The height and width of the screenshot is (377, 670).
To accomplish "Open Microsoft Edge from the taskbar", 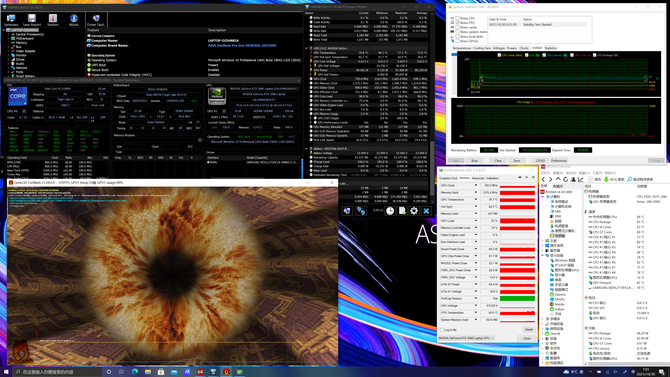I will (x=135, y=372).
